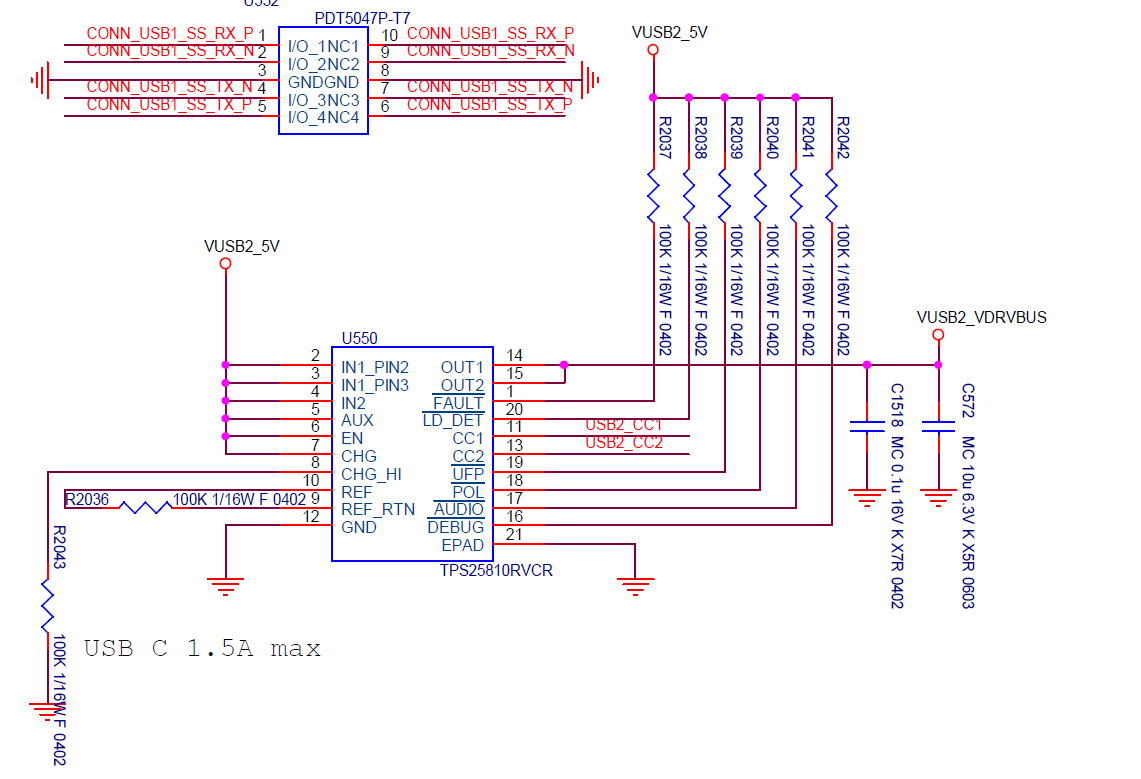Viewport: 1141px width, 779px height.
Task: Click the ground symbol below C572
Action: [938, 498]
